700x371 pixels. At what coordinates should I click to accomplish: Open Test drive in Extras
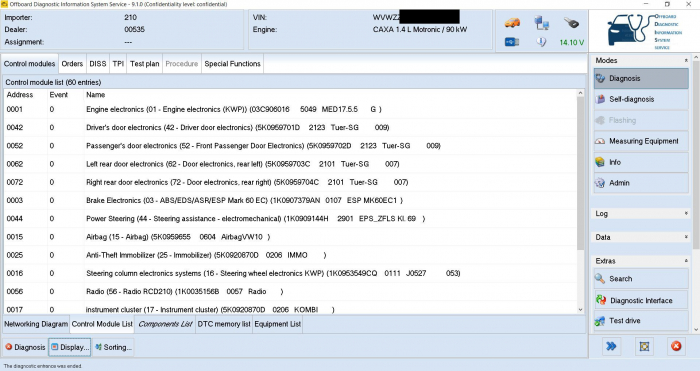(641, 321)
